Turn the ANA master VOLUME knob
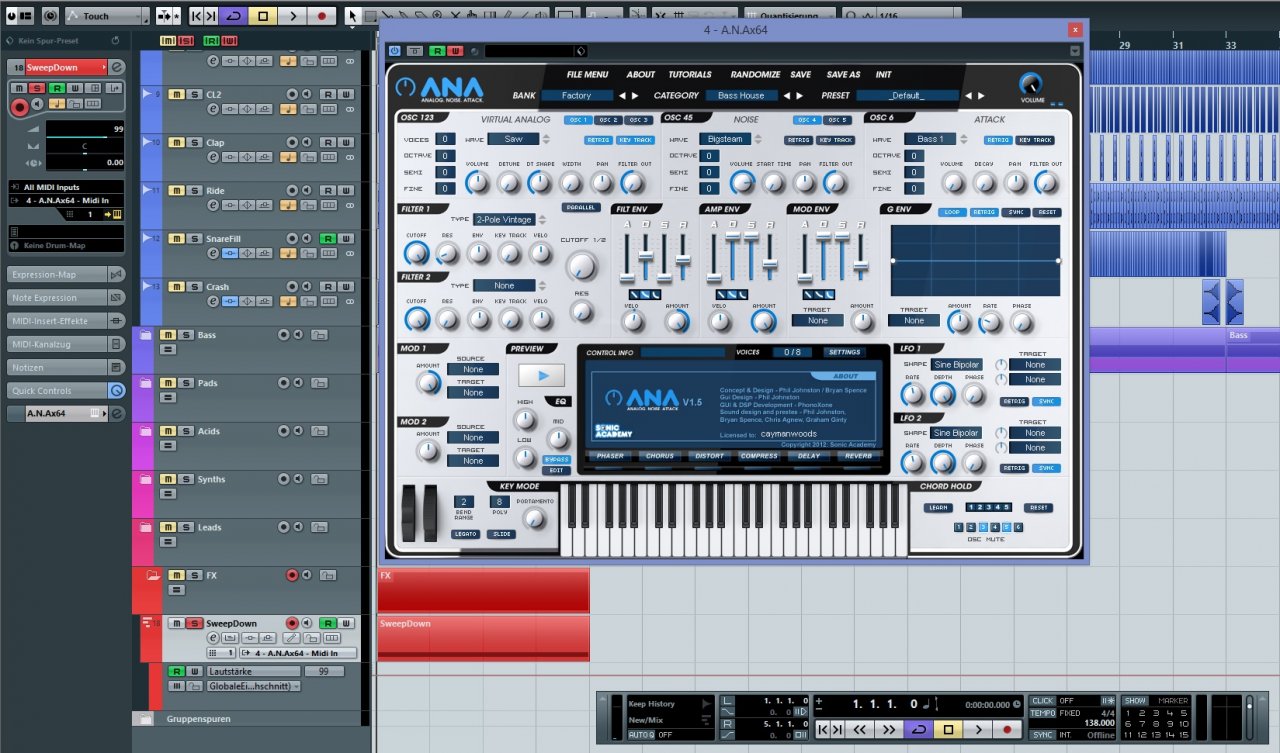This screenshot has height=753, width=1280. click(1030, 84)
